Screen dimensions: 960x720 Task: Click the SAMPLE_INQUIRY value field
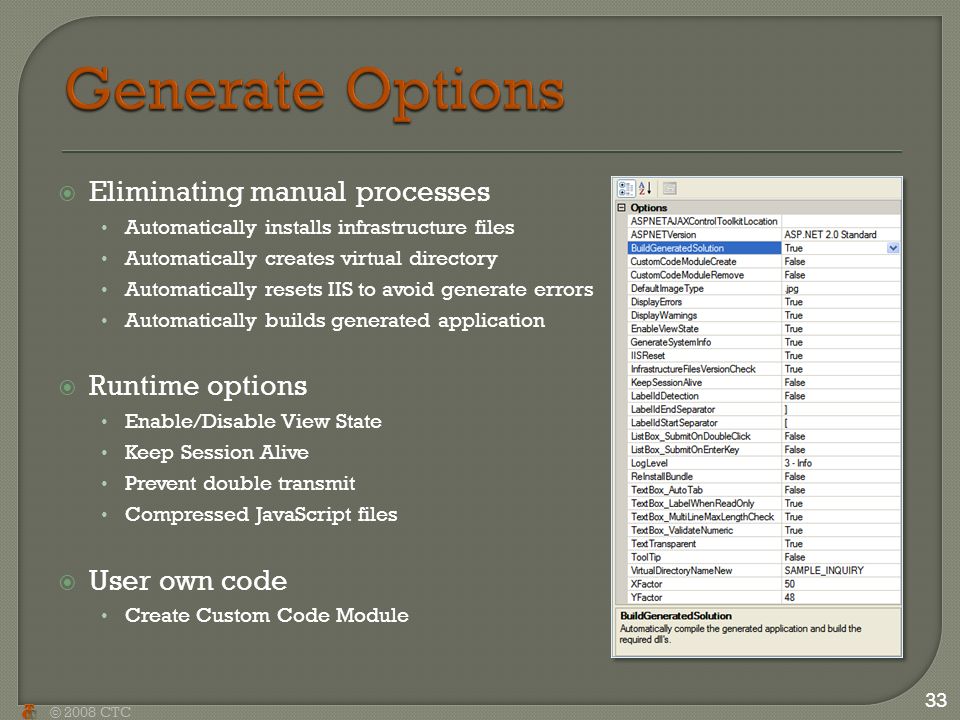[841, 571]
